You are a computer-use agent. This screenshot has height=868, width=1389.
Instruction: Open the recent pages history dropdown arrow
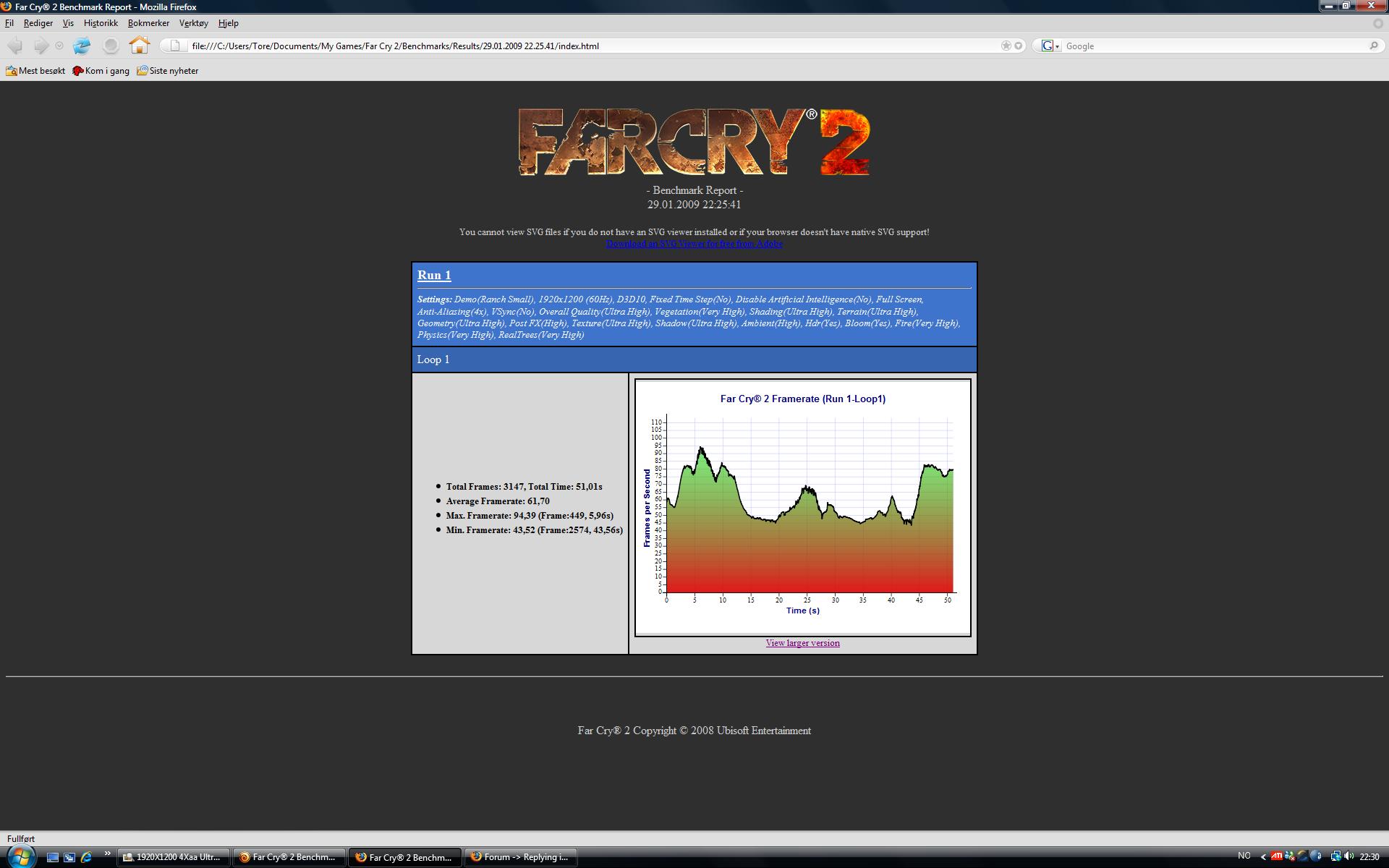(59, 46)
